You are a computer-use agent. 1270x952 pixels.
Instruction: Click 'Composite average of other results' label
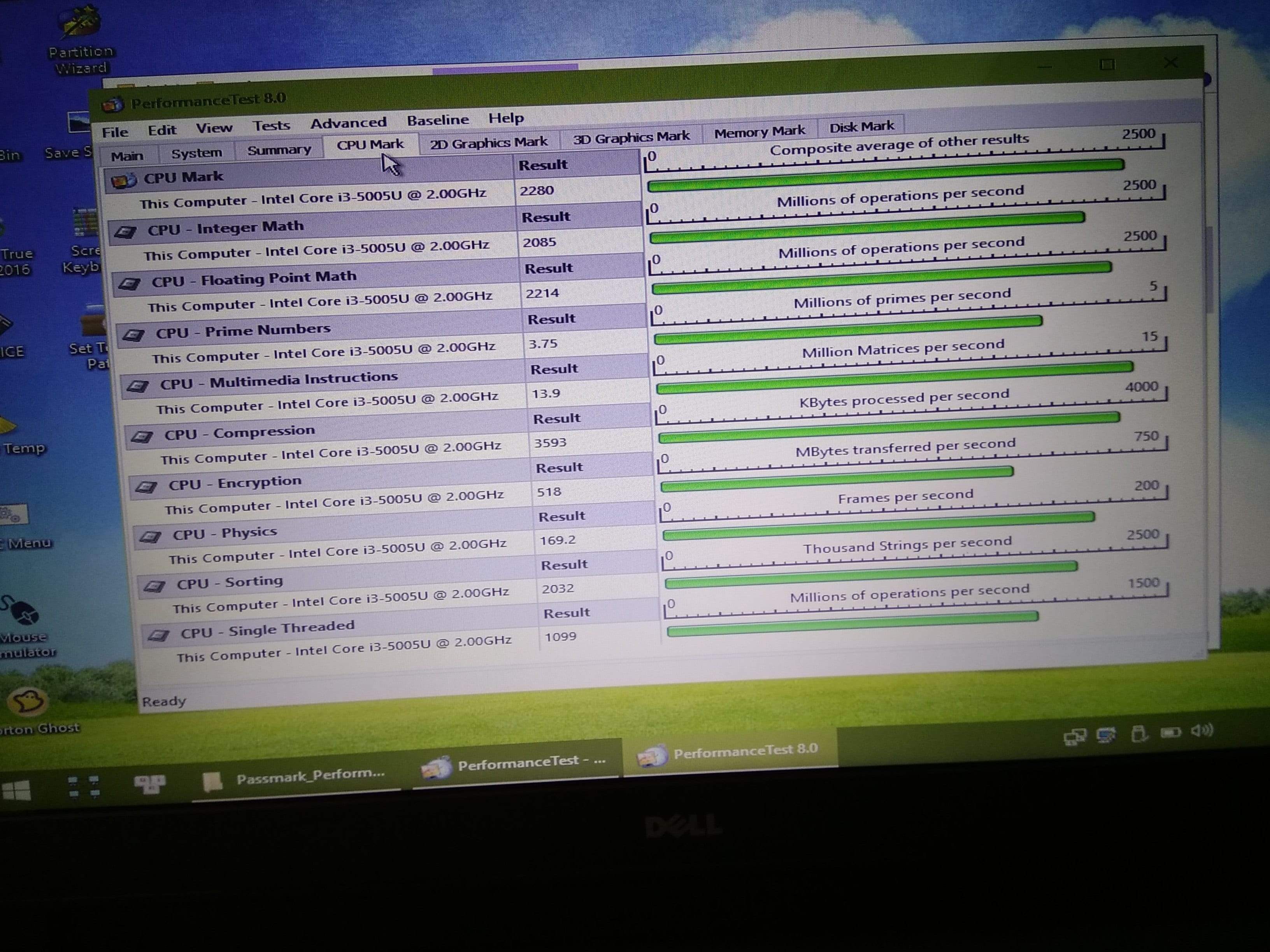pos(899,145)
